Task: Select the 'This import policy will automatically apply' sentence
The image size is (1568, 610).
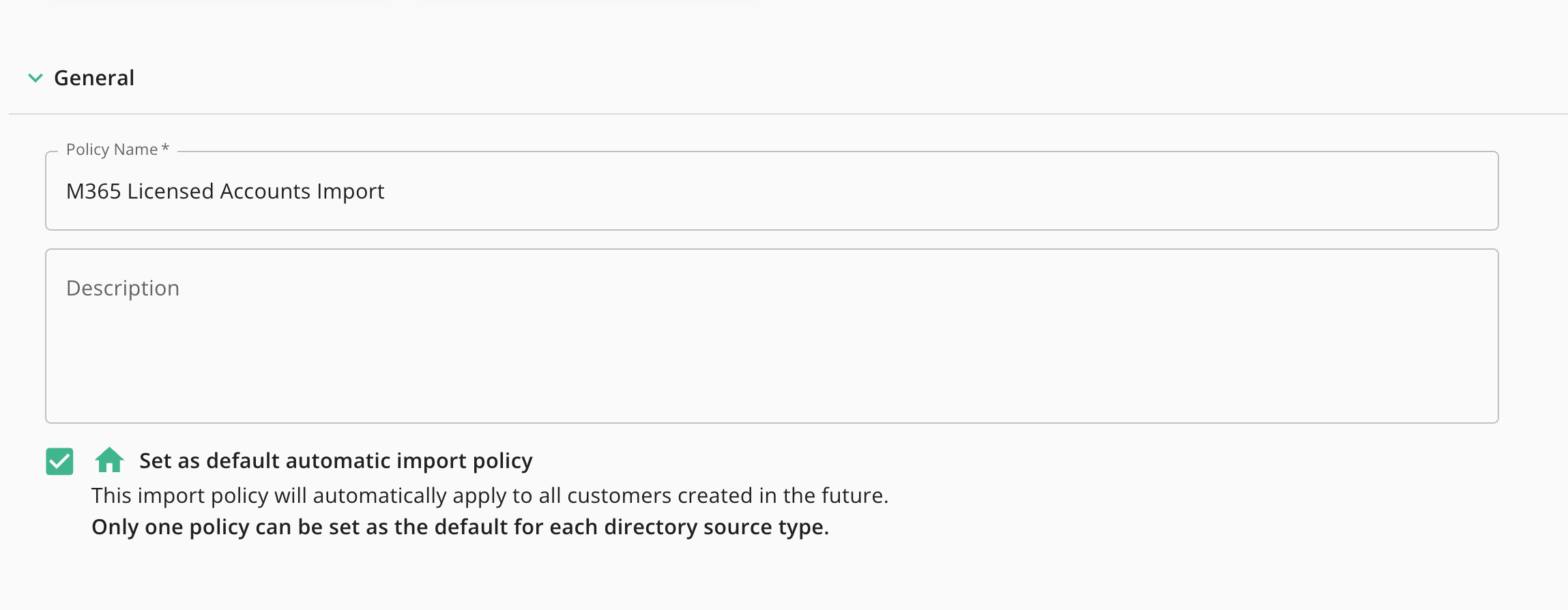Action: click(x=490, y=495)
